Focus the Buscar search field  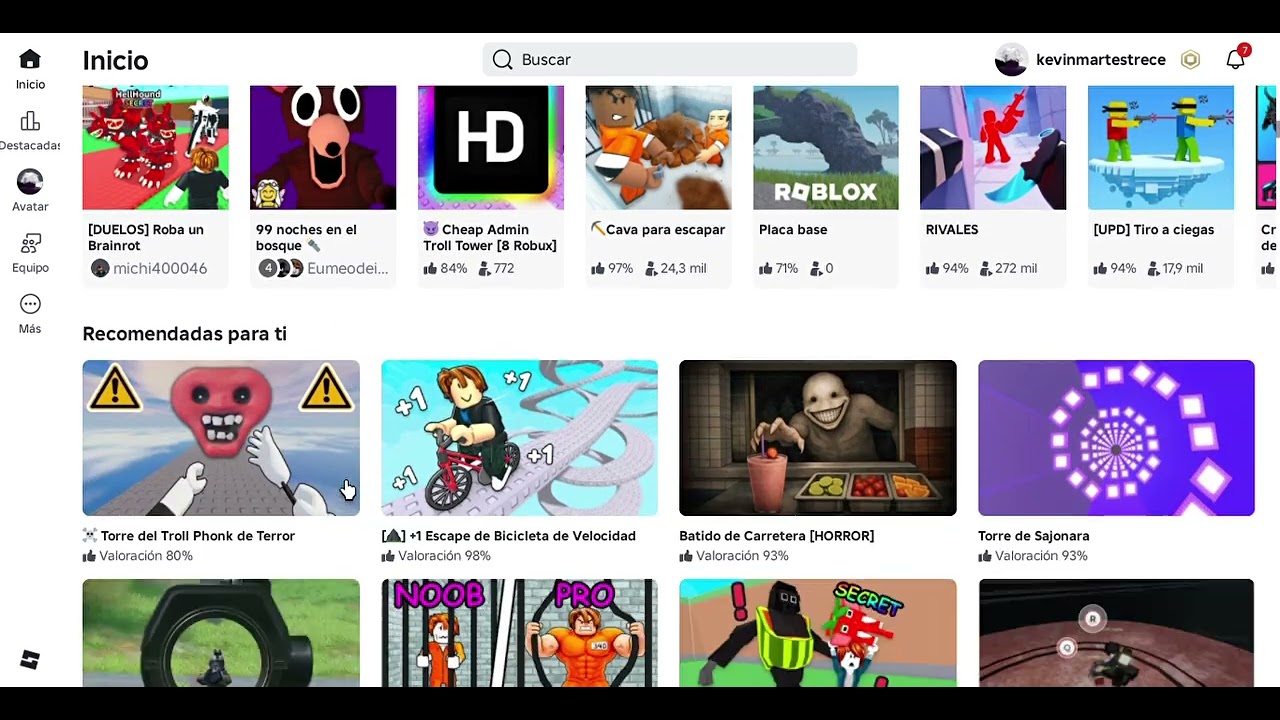[670, 60]
